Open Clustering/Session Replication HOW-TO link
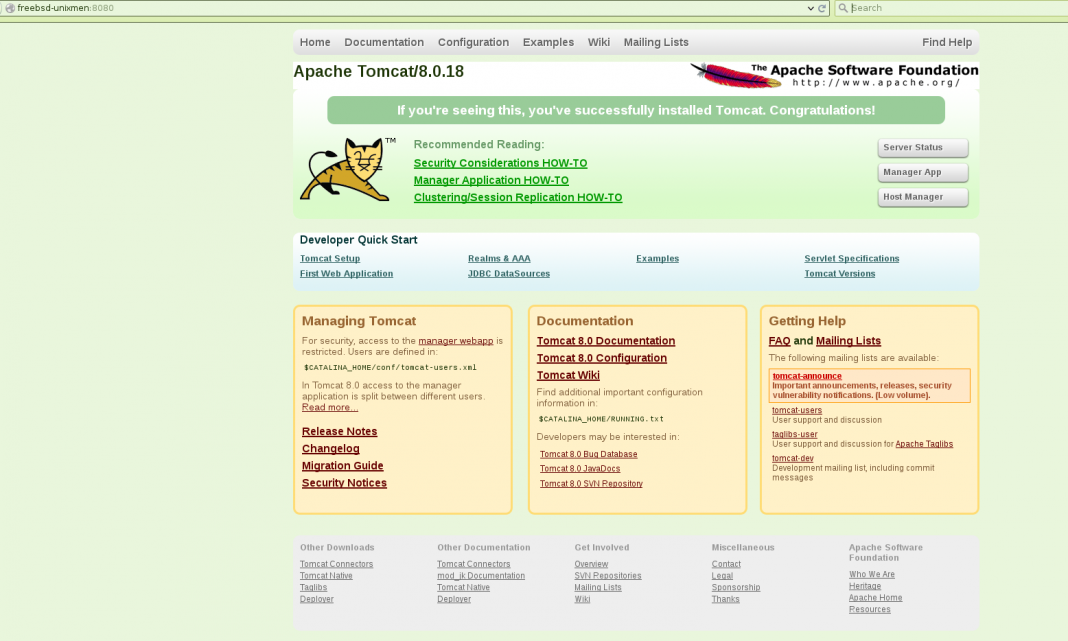Image resolution: width=1068 pixels, height=641 pixels. (x=518, y=198)
